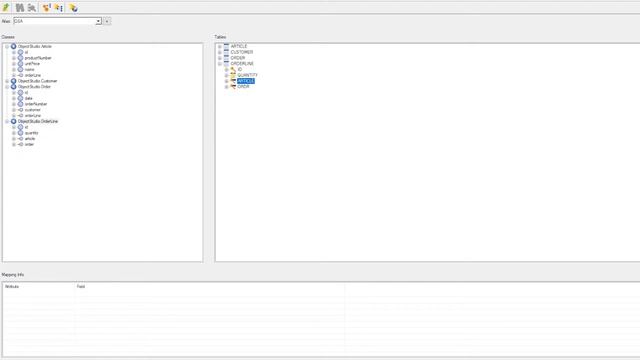Image resolution: width=640 pixels, height=360 pixels.
Task: Click the ObjectStudio.Order class icon
Action: [13, 87]
